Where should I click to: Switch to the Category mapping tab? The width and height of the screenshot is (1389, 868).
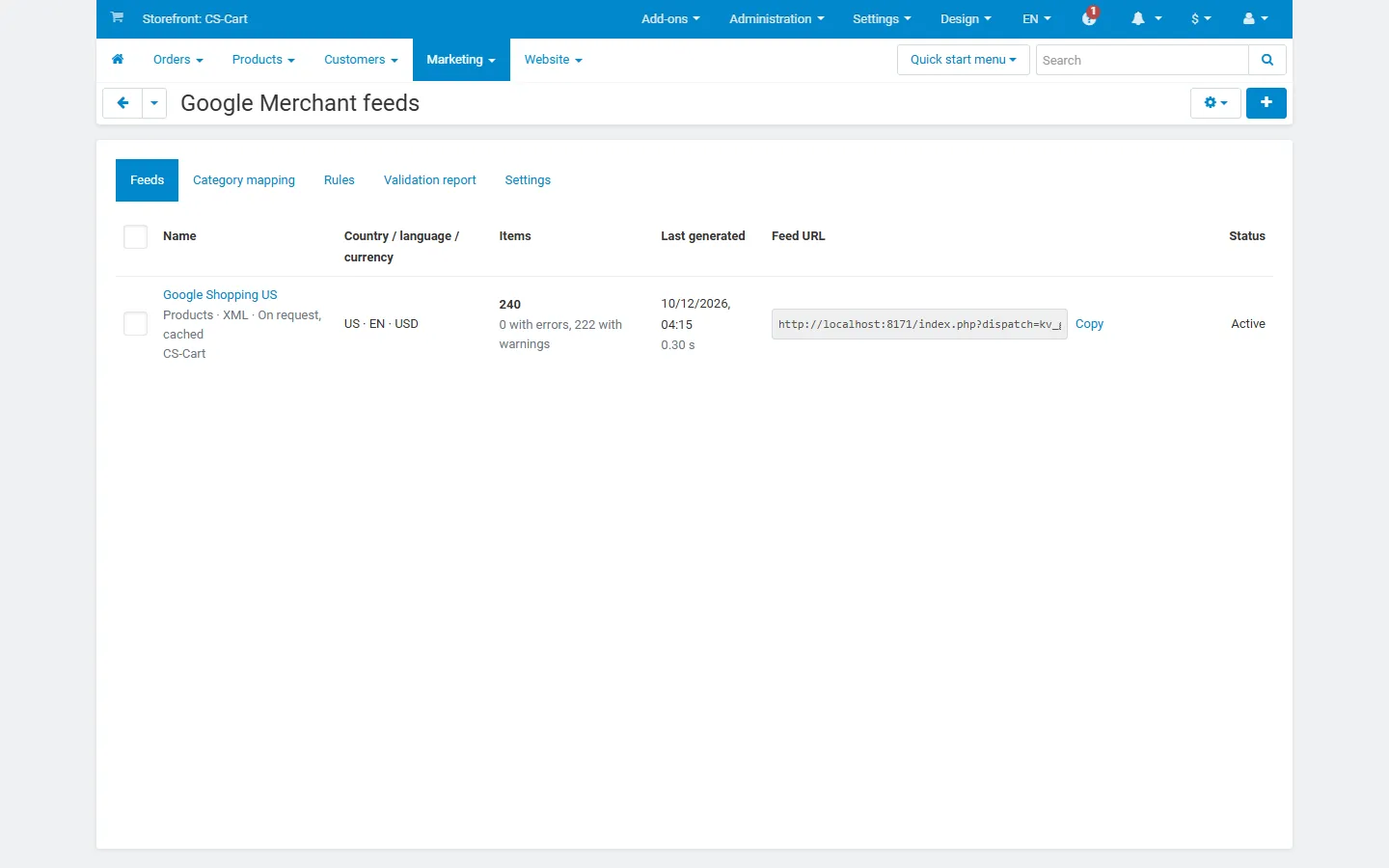coord(244,180)
